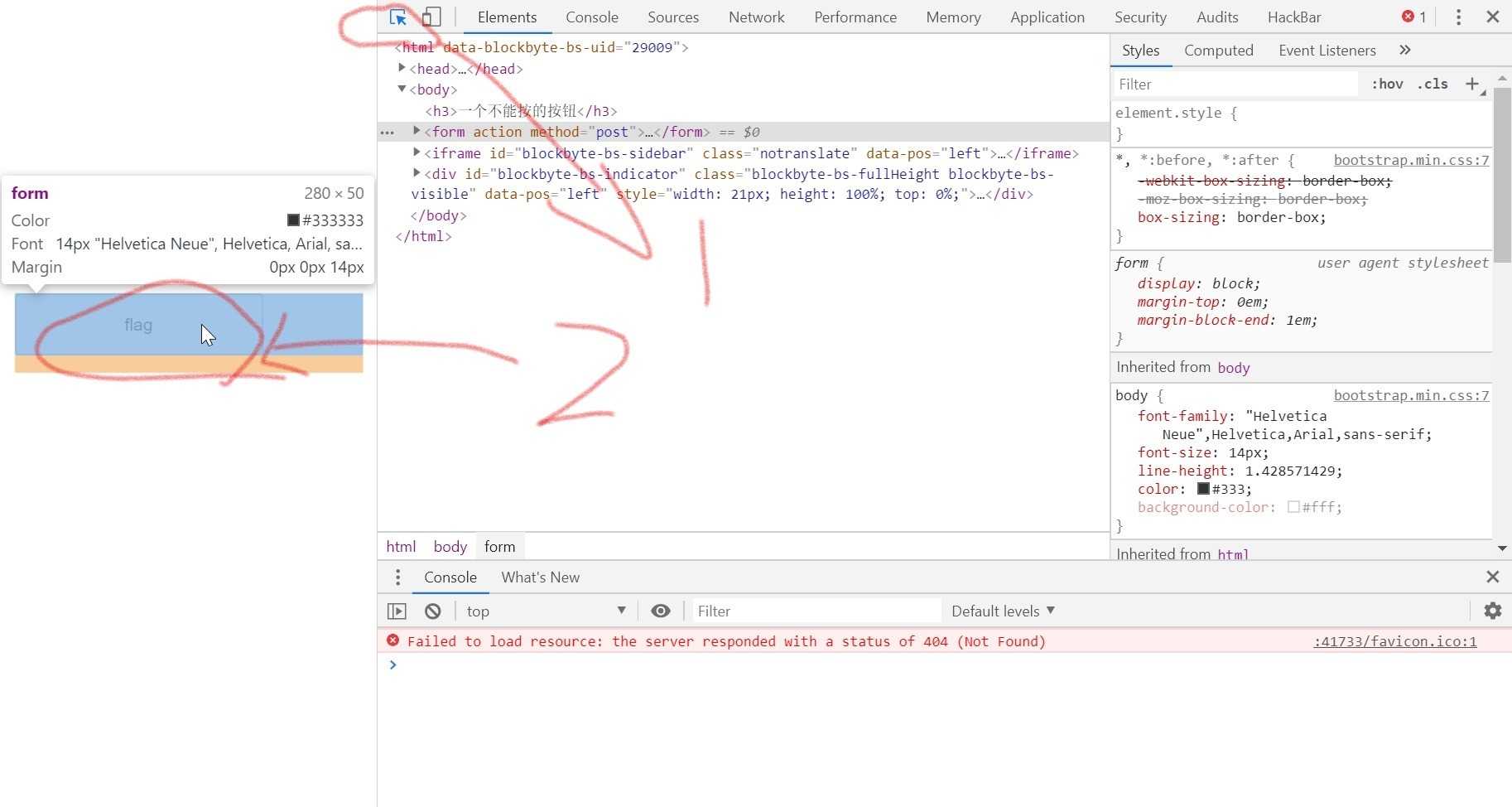This screenshot has height=807, width=1512.
Task: Click the #333 color swatch in body rule
Action: point(1203,489)
